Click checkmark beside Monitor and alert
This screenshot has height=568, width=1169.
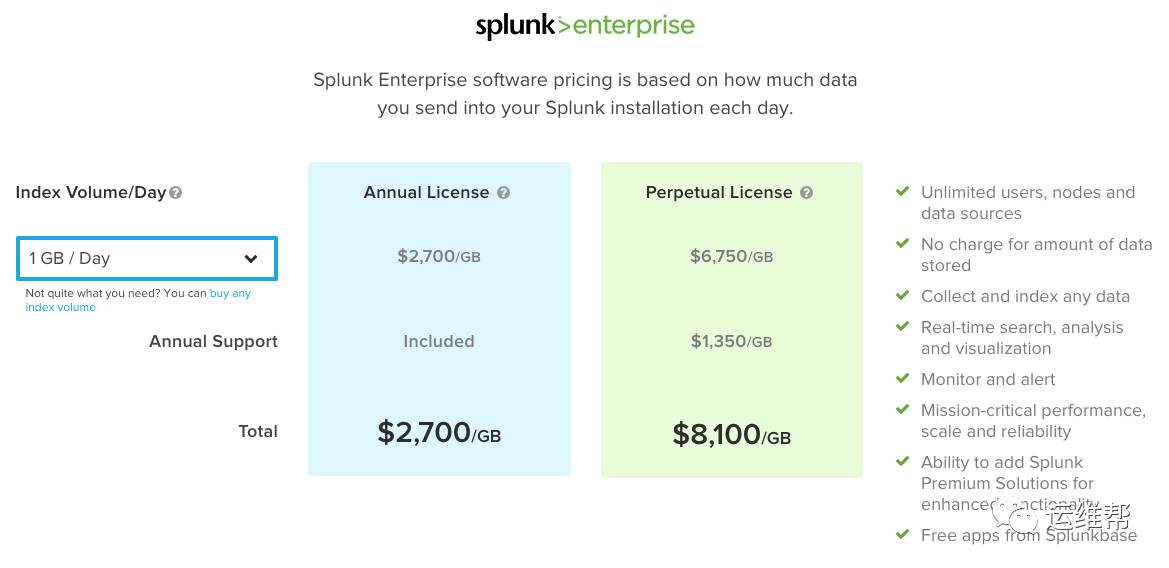[902, 379]
